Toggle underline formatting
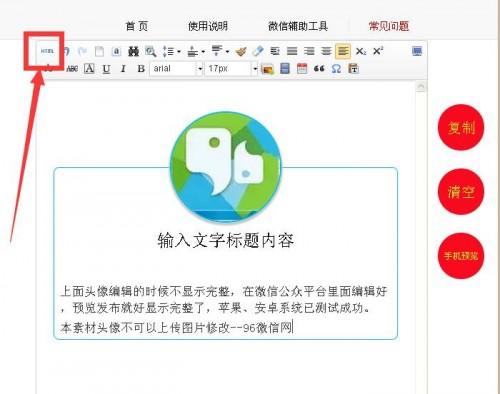 tap(106, 69)
